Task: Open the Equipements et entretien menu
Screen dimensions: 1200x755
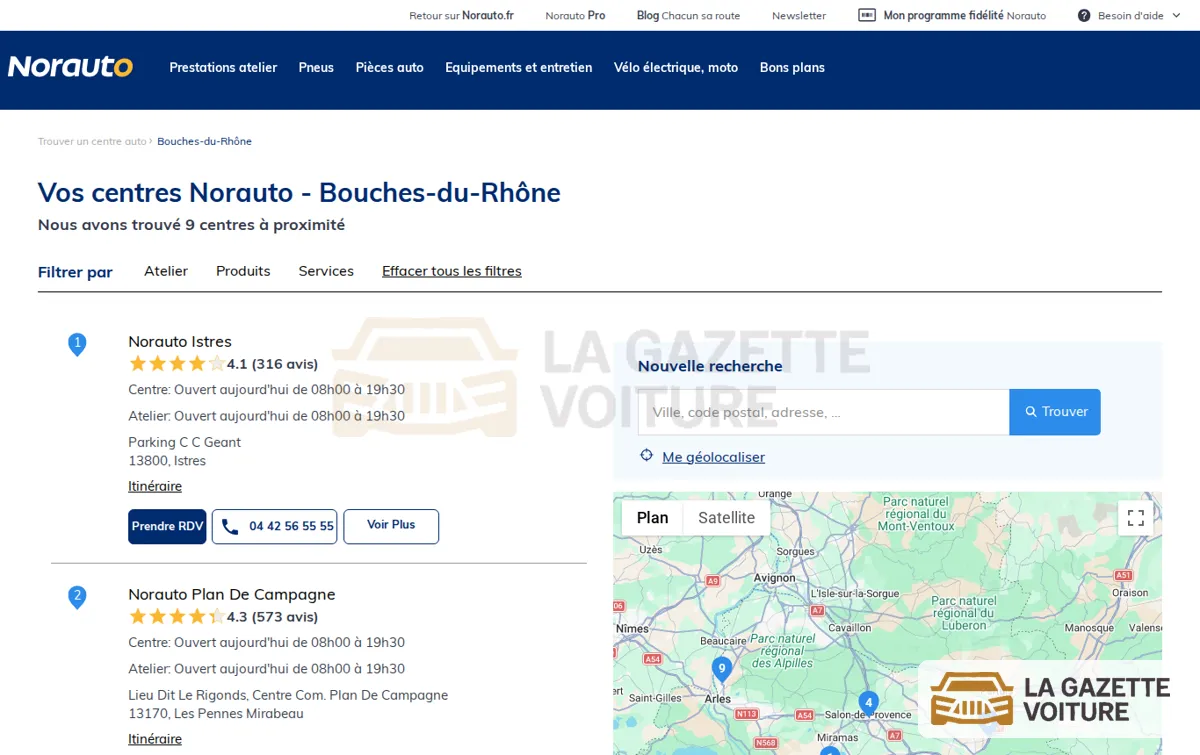Action: tap(519, 68)
